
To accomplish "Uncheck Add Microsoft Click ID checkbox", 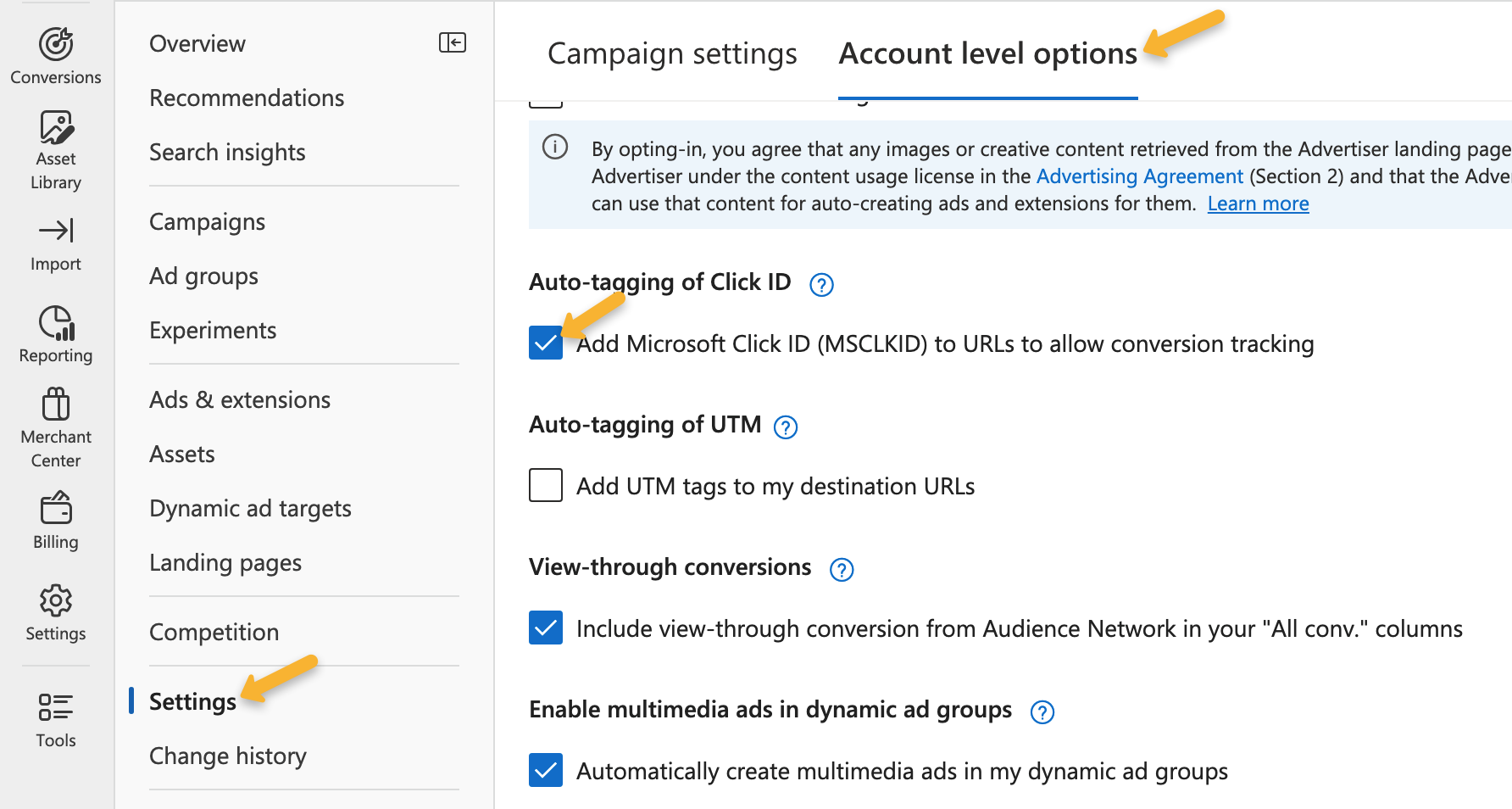I will (x=546, y=343).
